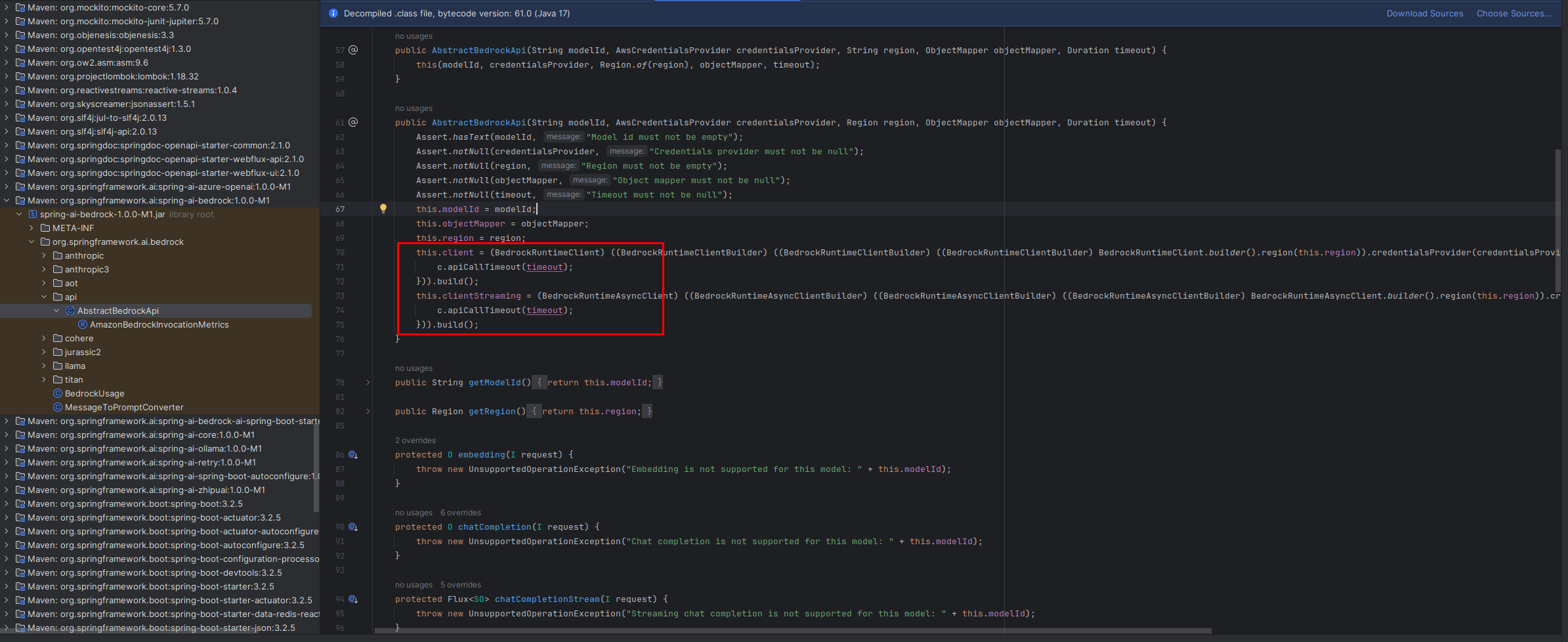Viewport: 1568px width, 642px height.
Task: Click the cohere folder icon
Action: coord(58,338)
